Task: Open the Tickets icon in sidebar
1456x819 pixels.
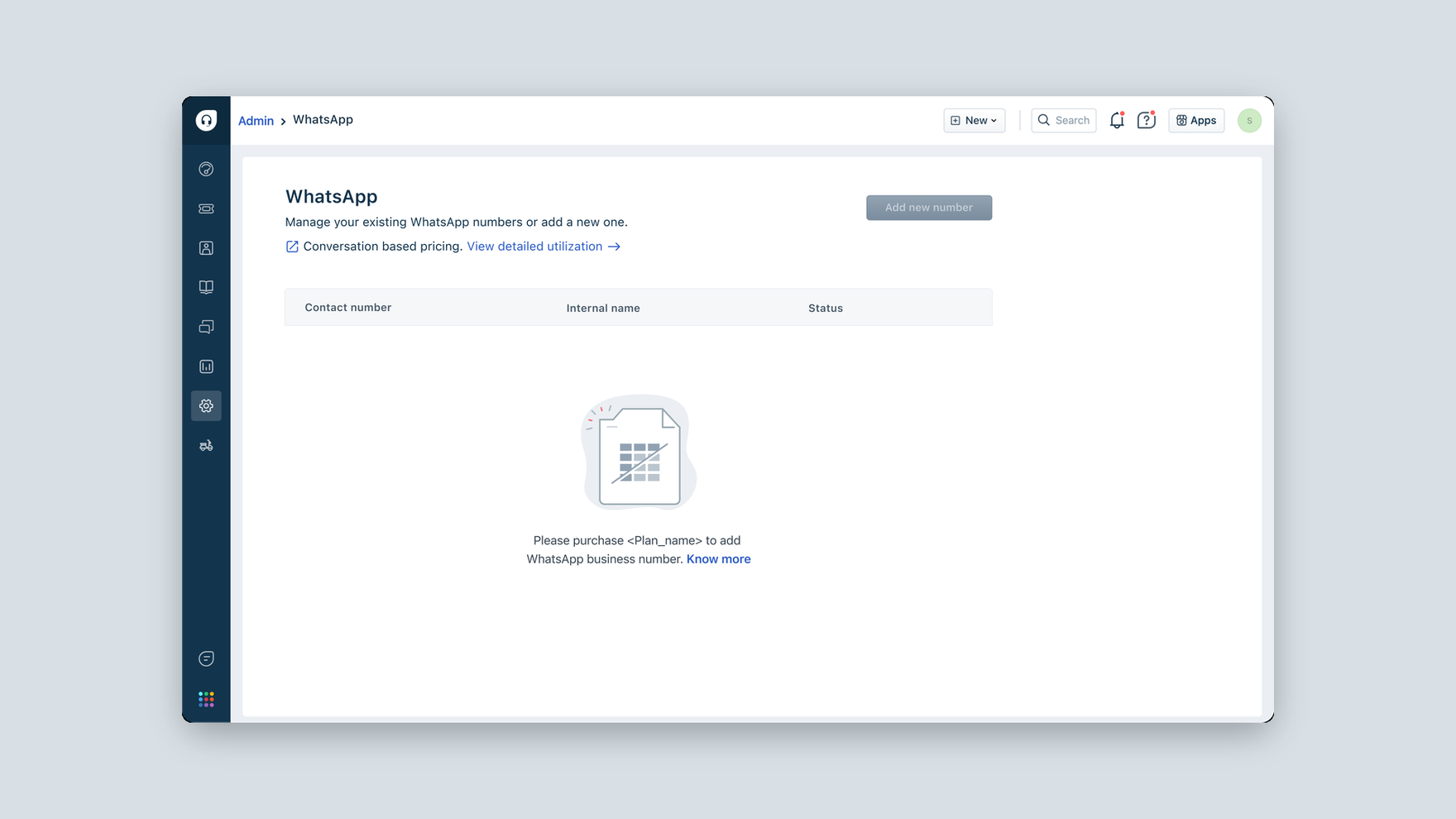Action: coord(206,208)
